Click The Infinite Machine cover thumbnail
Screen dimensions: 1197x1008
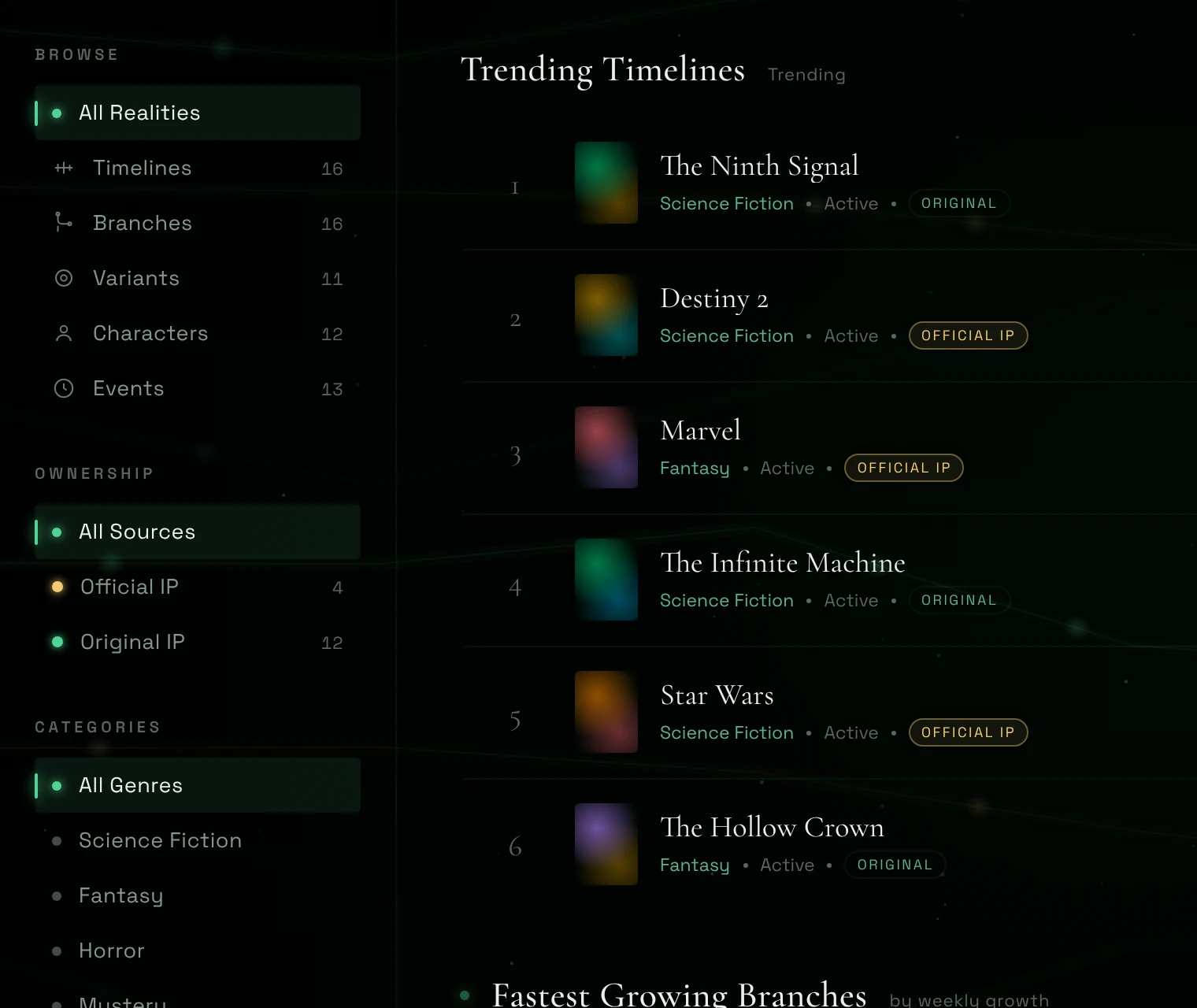pos(606,580)
